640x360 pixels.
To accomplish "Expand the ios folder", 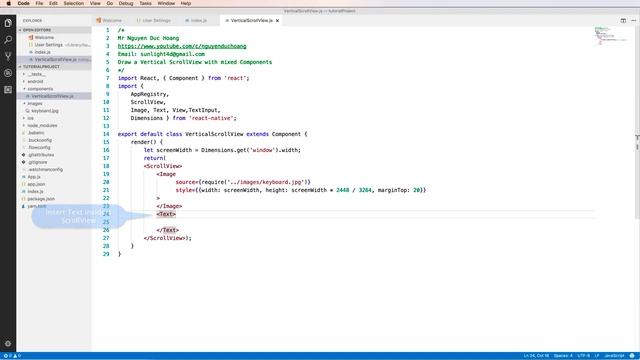I will (31, 118).
